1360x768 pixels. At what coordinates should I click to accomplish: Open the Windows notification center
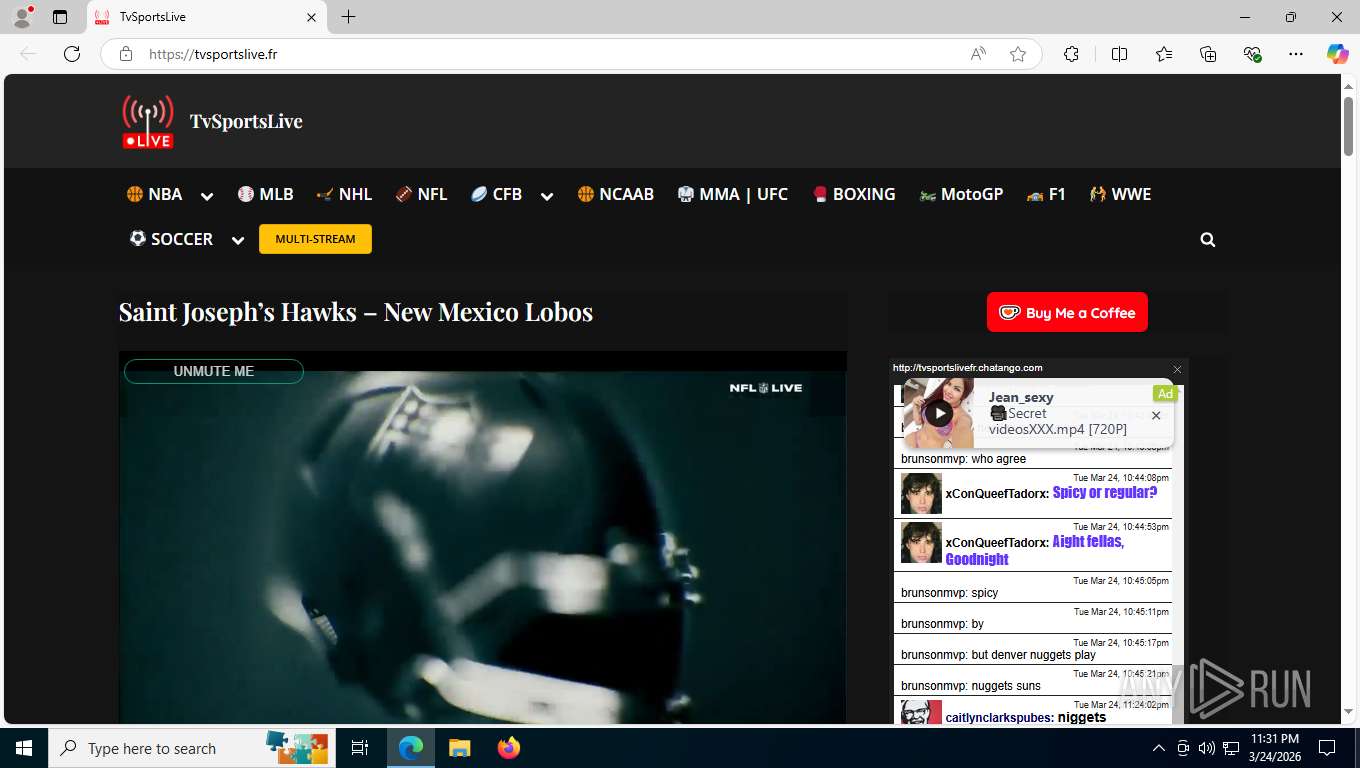coord(1327,748)
